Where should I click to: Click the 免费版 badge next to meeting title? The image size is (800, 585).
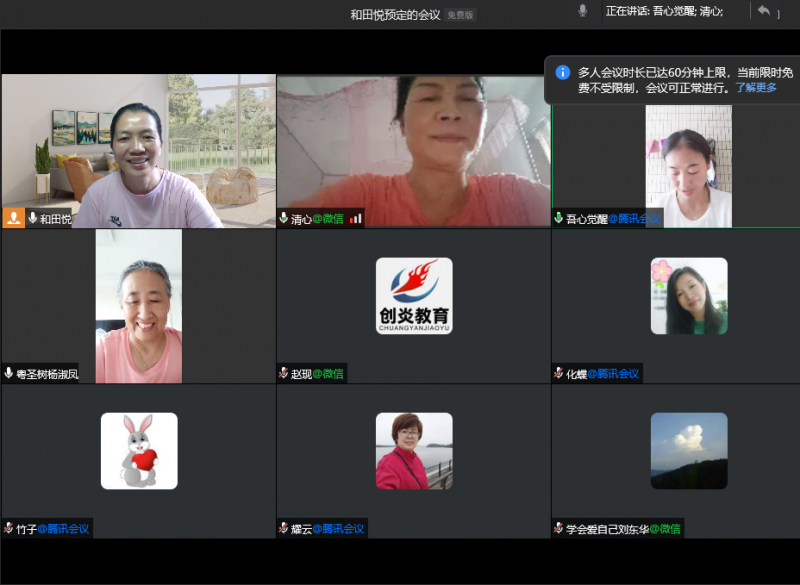(460, 15)
